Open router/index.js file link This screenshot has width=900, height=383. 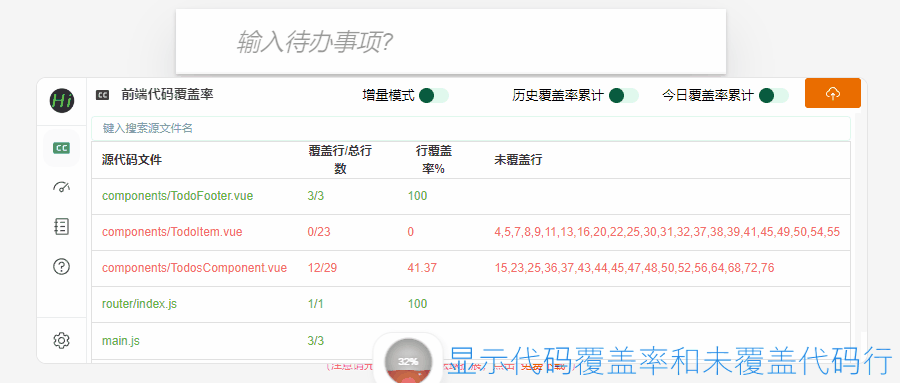pos(139,304)
